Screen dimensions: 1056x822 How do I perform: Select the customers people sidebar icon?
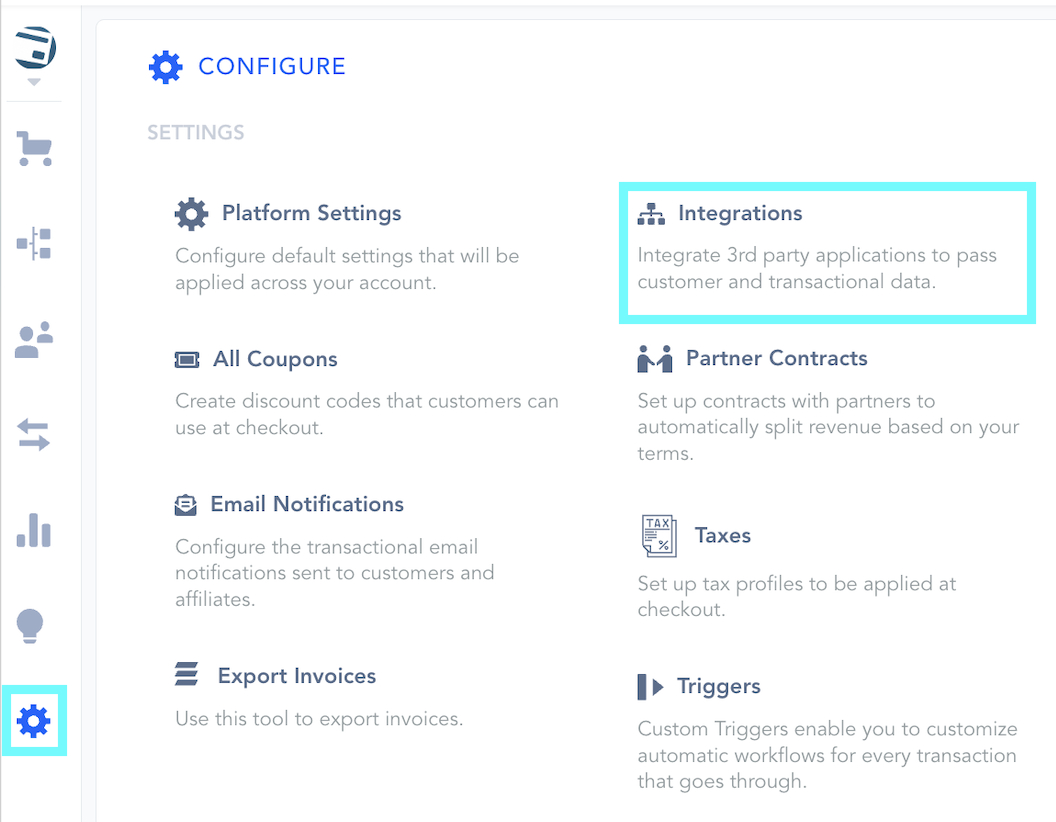34,340
